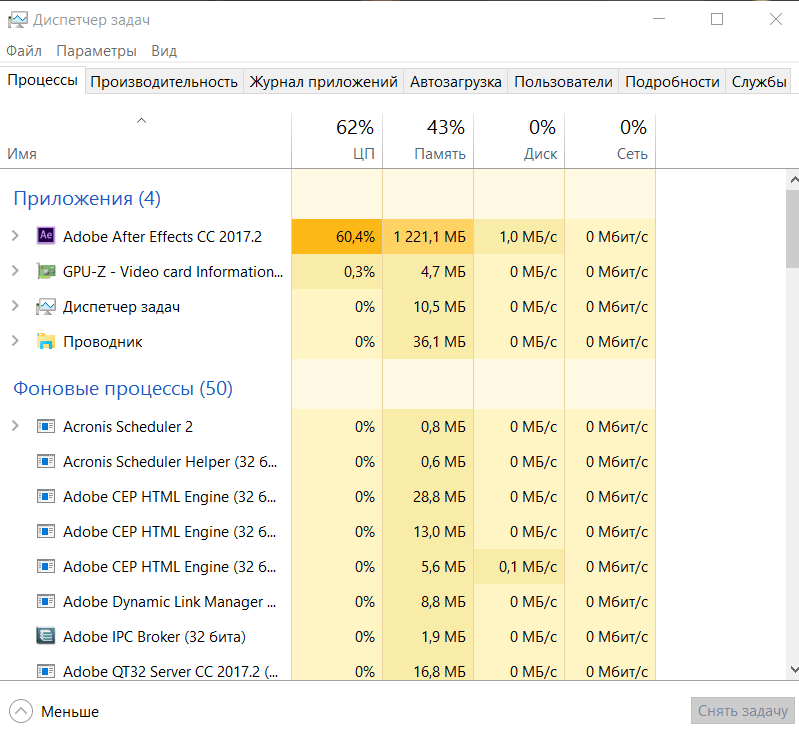The height and width of the screenshot is (730, 799).
Task: Select the Acronis Scheduler Helper row name
Action: (x=170, y=462)
